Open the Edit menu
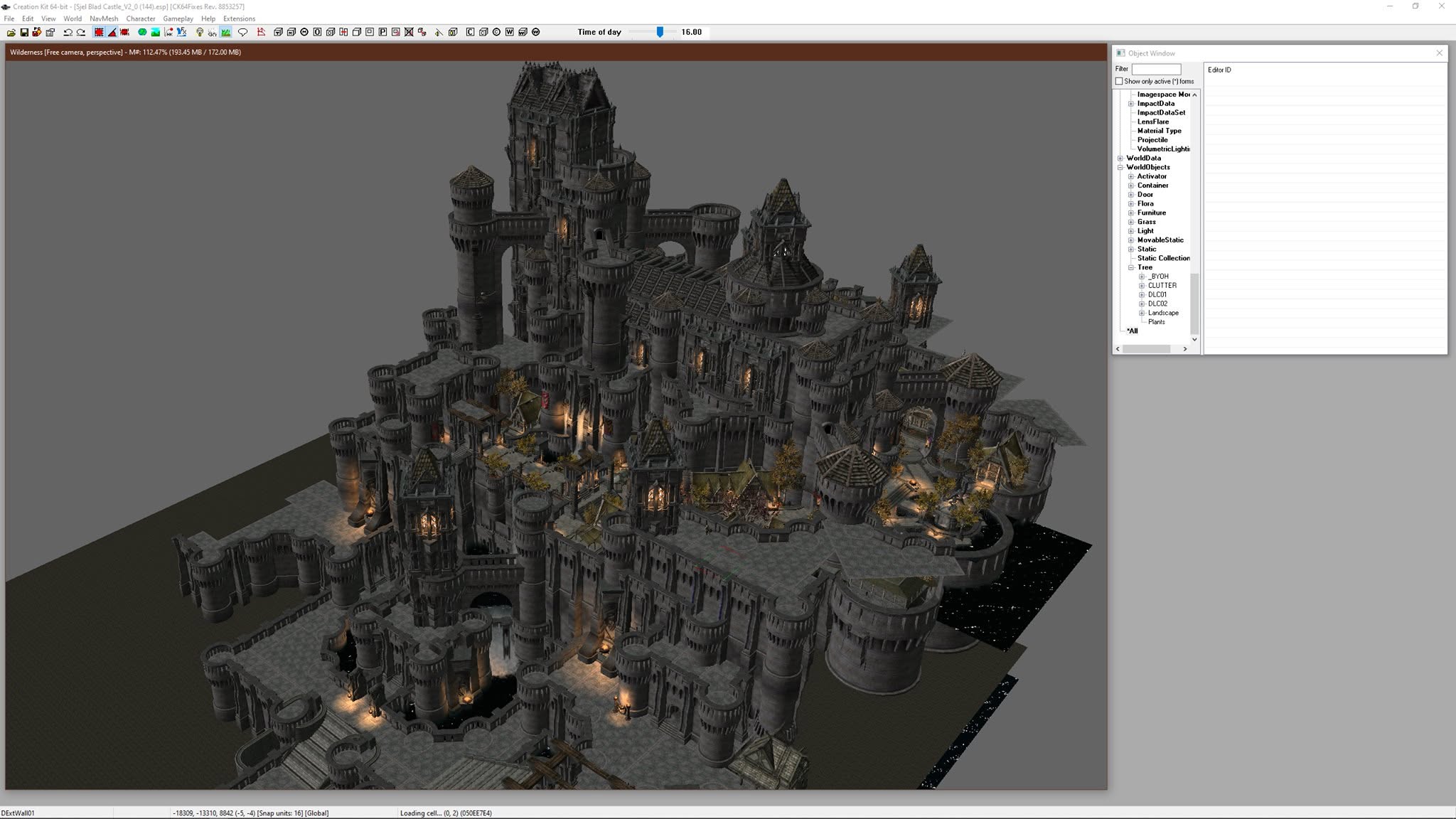The width and height of the screenshot is (1456, 819). pyautogui.click(x=28, y=18)
